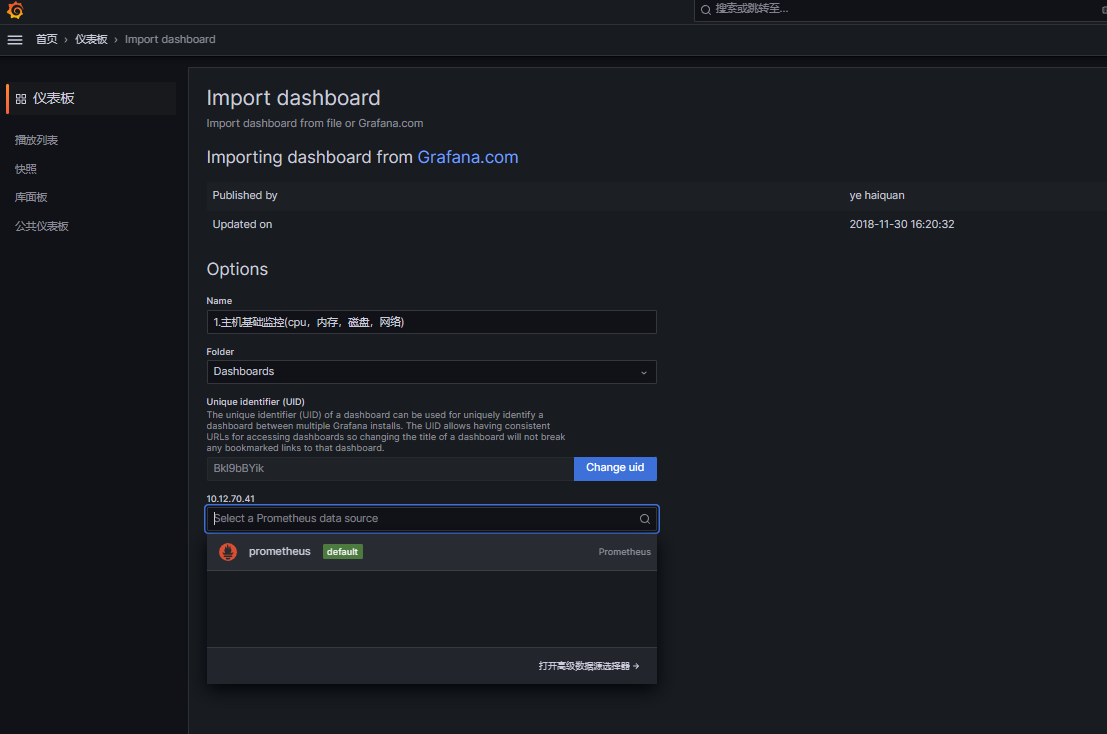Select 仪表板 in the sidebar

(x=91, y=98)
